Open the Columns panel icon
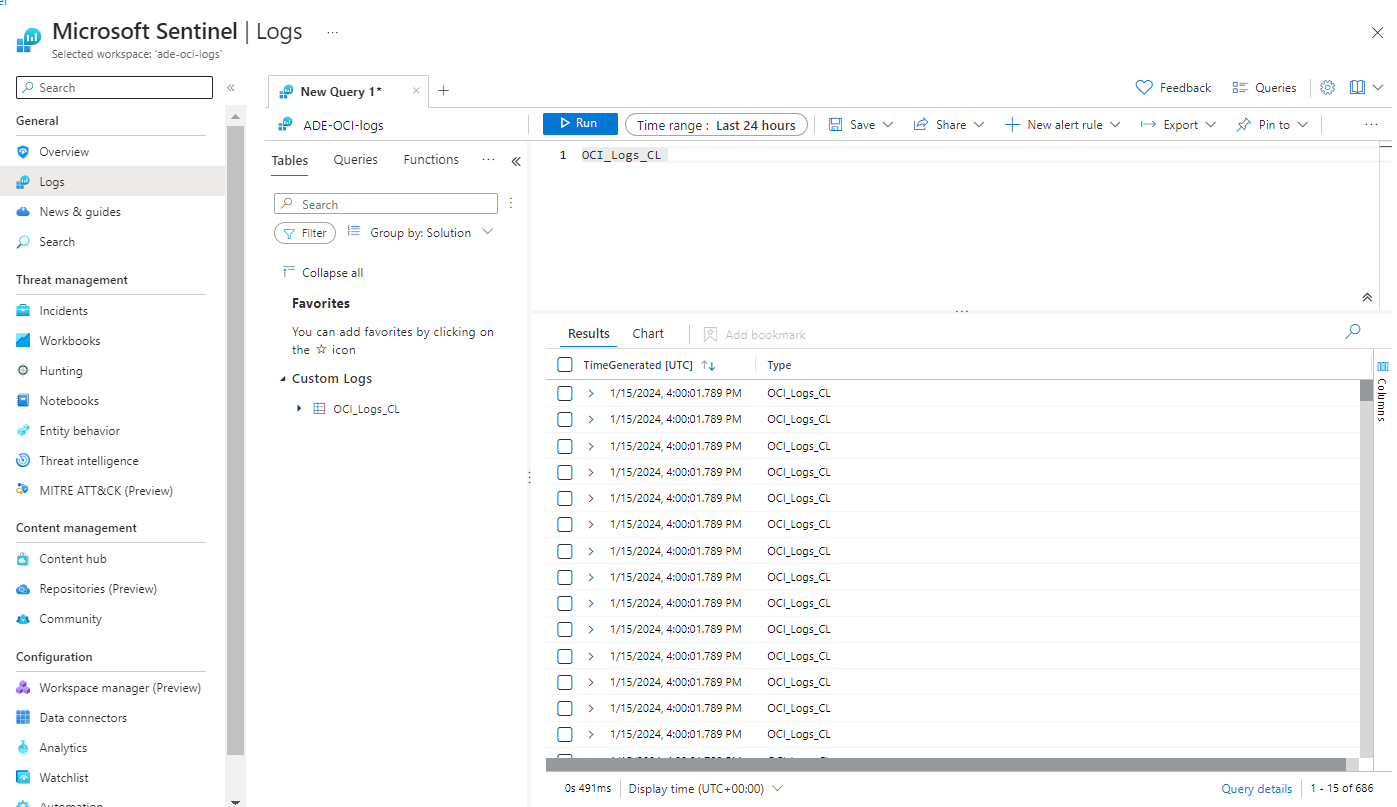Viewport: 1397px width, 807px height. (x=1382, y=367)
